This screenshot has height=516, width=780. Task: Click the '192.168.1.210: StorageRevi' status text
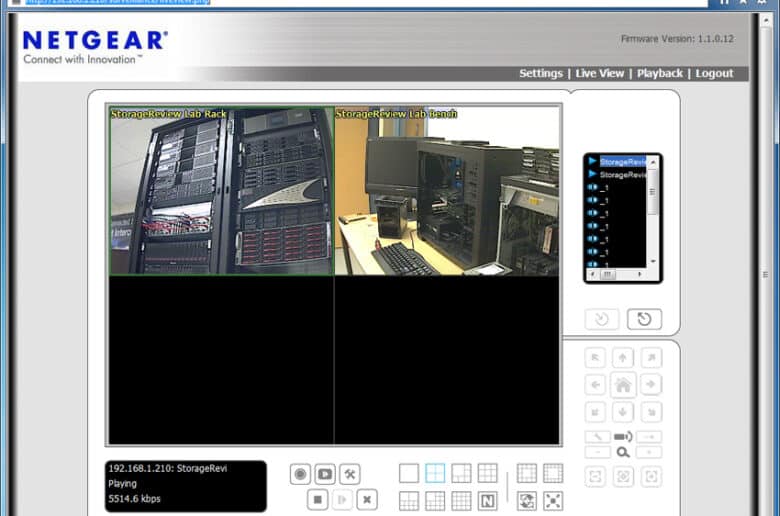click(x=168, y=469)
